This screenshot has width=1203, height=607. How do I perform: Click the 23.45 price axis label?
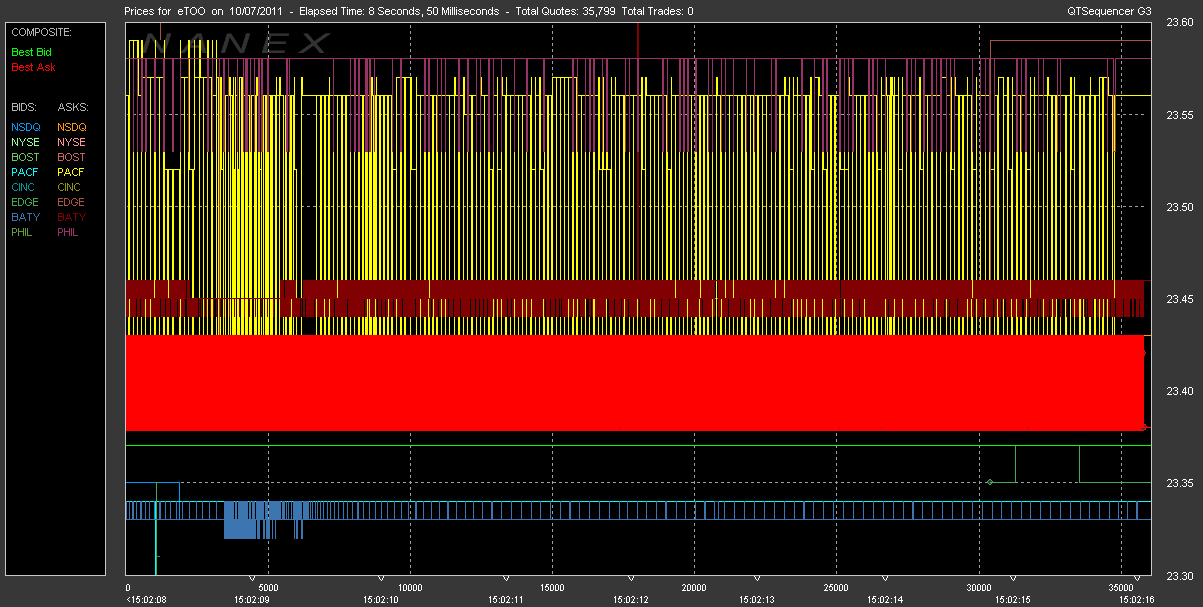click(x=1180, y=299)
